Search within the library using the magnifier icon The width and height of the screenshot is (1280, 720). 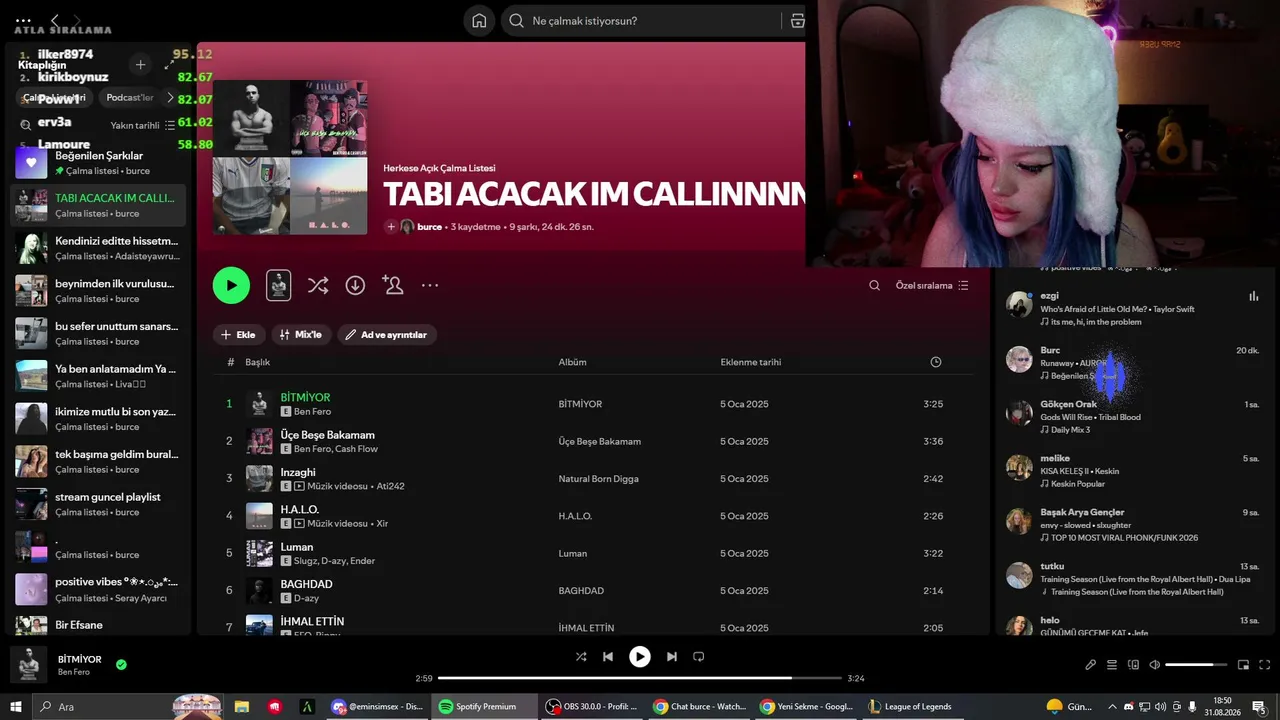coord(26,125)
